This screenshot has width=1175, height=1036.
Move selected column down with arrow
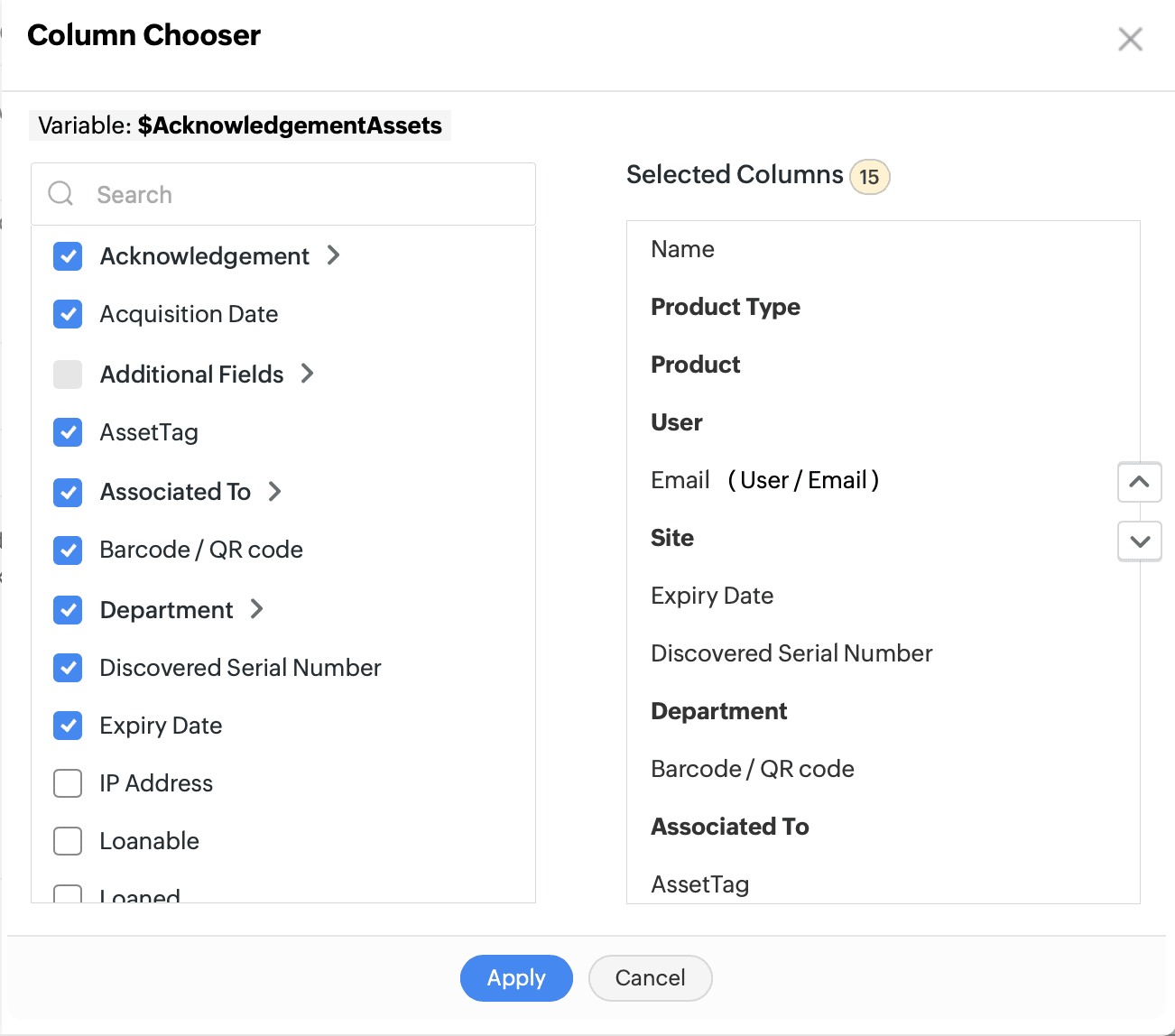[x=1139, y=541]
